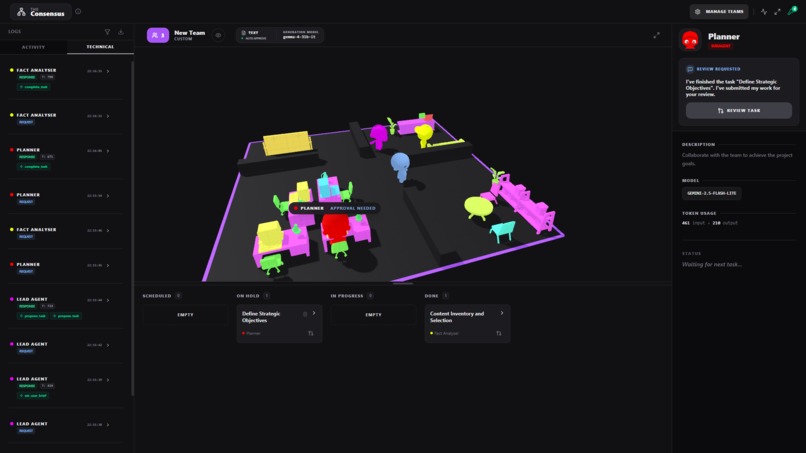This screenshot has height=453, width=806.
Task: Toggle Auto Approve setting
Action: tap(254, 38)
